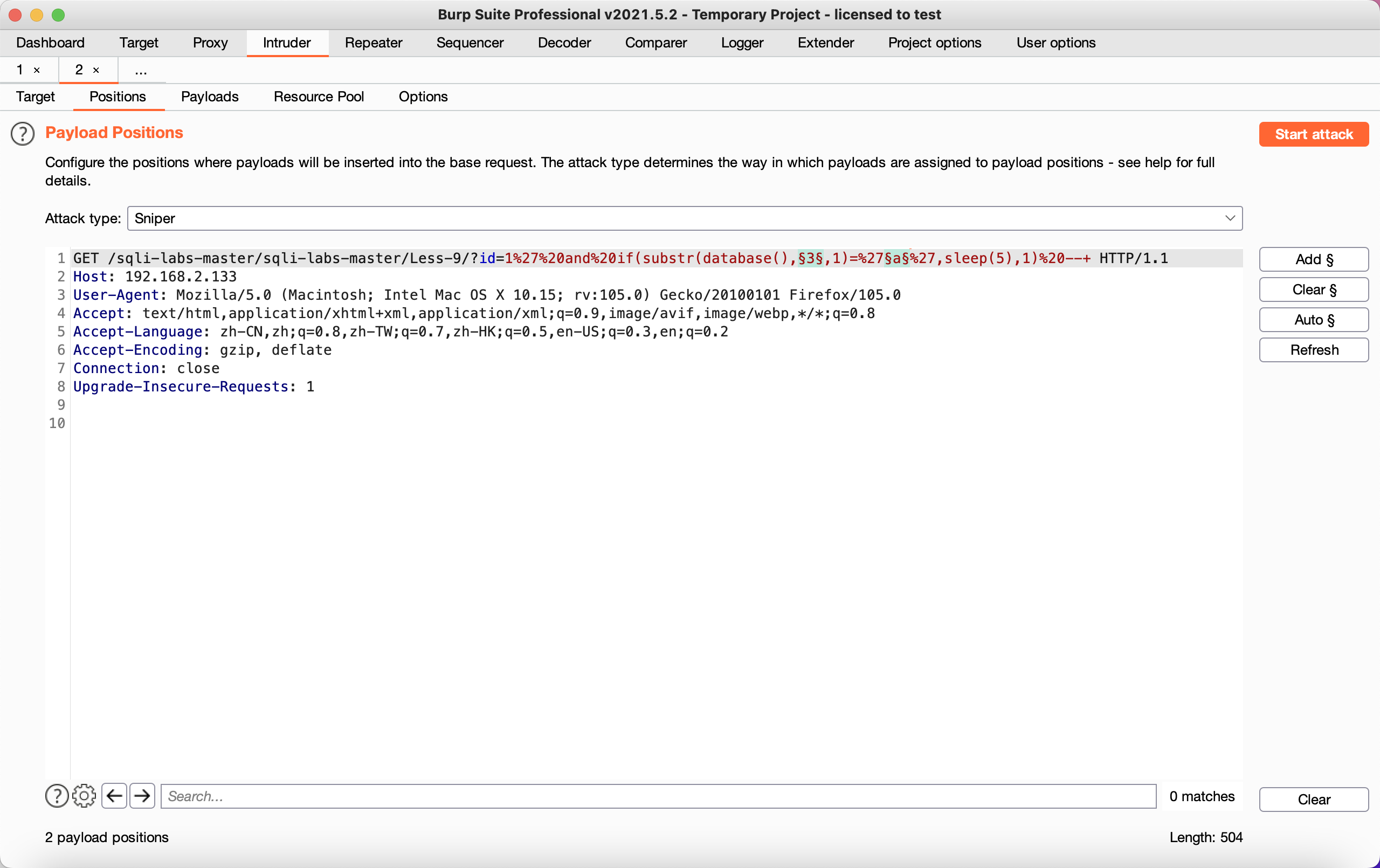Click the Clear search button
Screen dimensions: 1380x868
1314,799
